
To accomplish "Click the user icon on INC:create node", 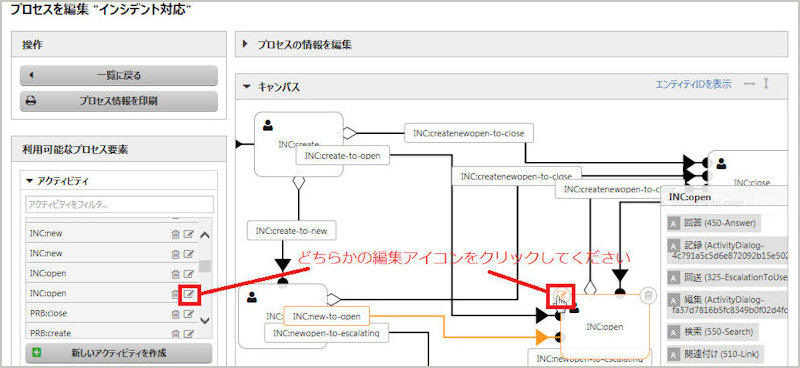I will point(267,125).
